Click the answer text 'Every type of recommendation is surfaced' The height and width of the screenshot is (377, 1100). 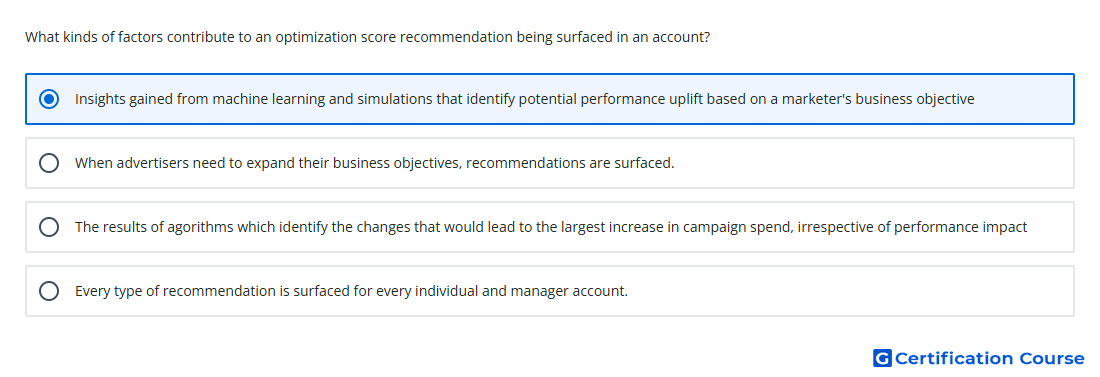351,291
